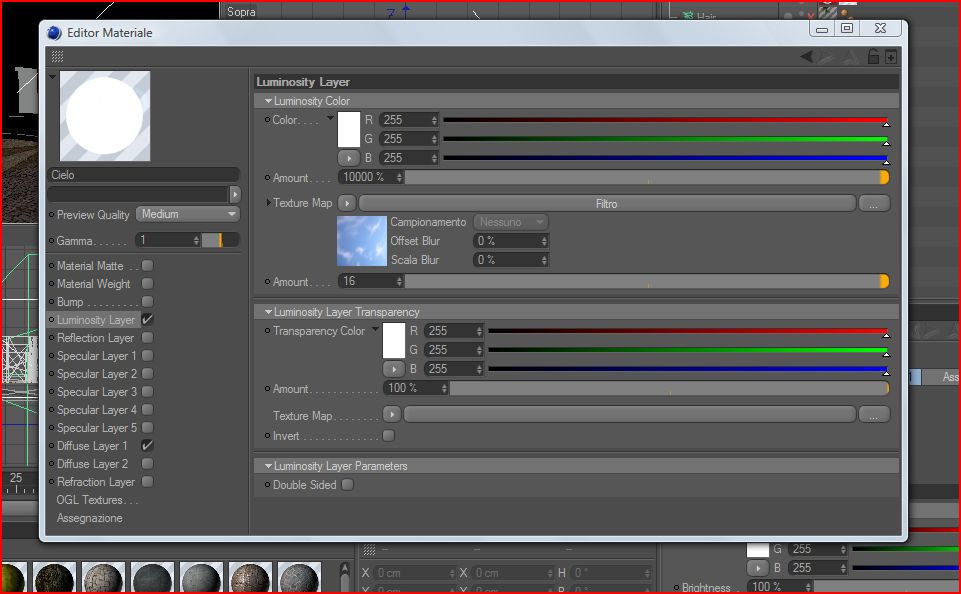Screen dimensions: 961x594
Task: Enable the Material Weight checkbox
Action: click(147, 283)
